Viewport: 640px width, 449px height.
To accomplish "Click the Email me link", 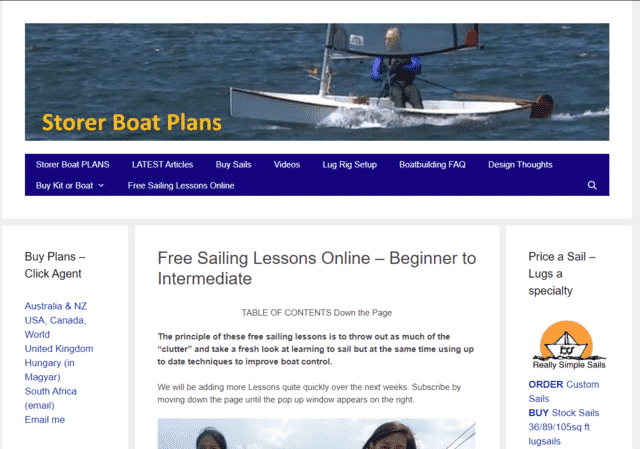I will (x=44, y=420).
